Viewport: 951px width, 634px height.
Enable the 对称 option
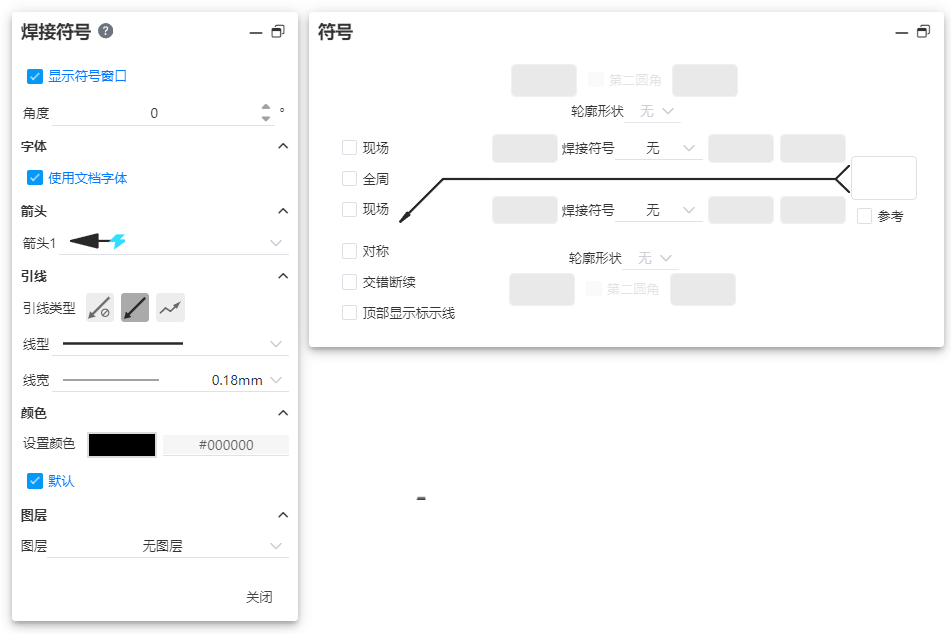click(x=349, y=251)
